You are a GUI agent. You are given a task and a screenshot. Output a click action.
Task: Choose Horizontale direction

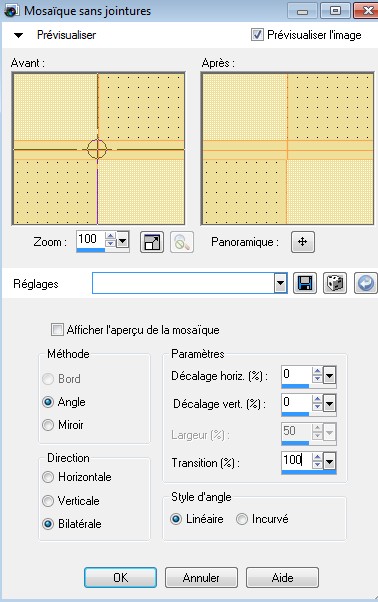tap(48, 477)
